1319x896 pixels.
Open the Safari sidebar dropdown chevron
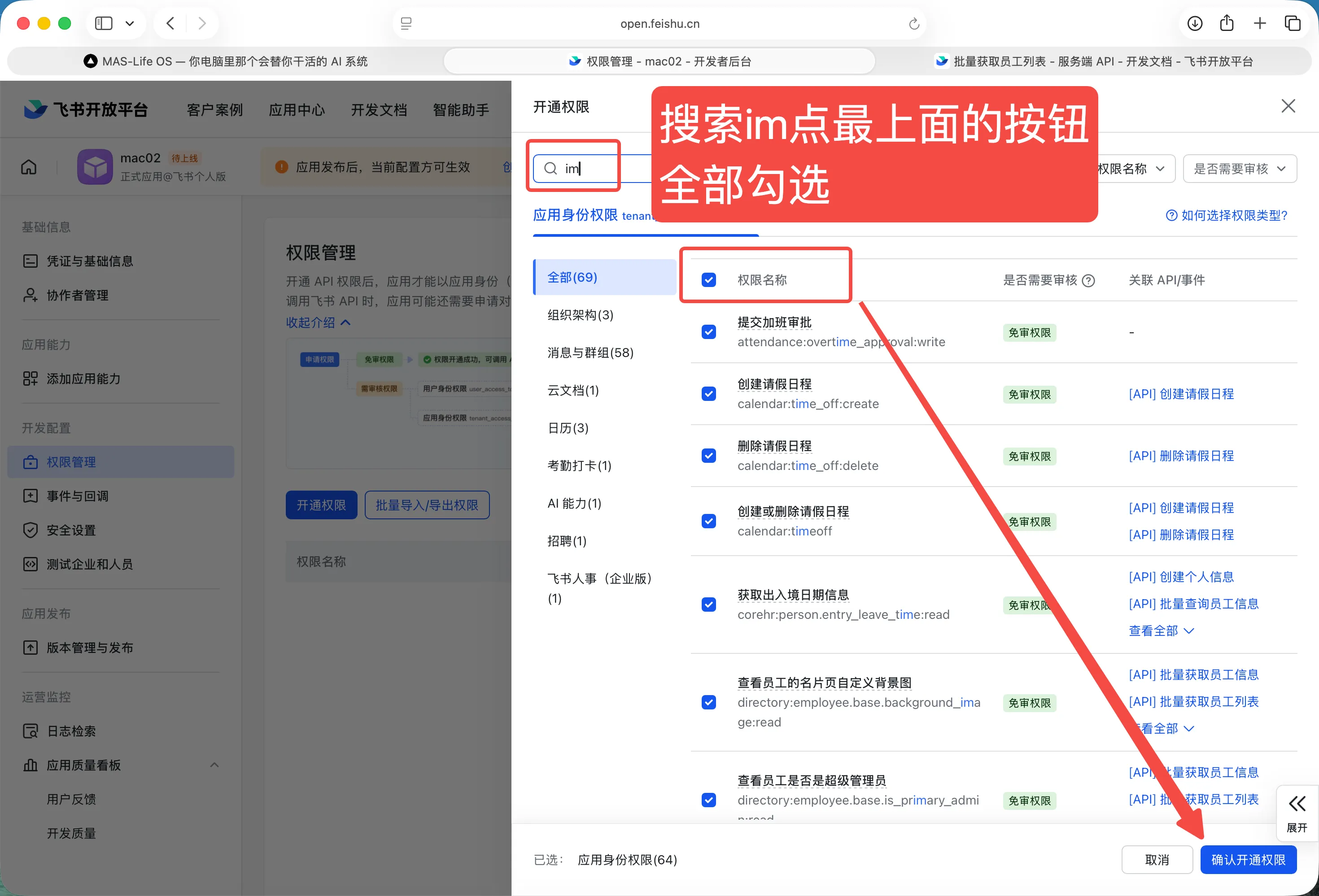pyautogui.click(x=129, y=23)
